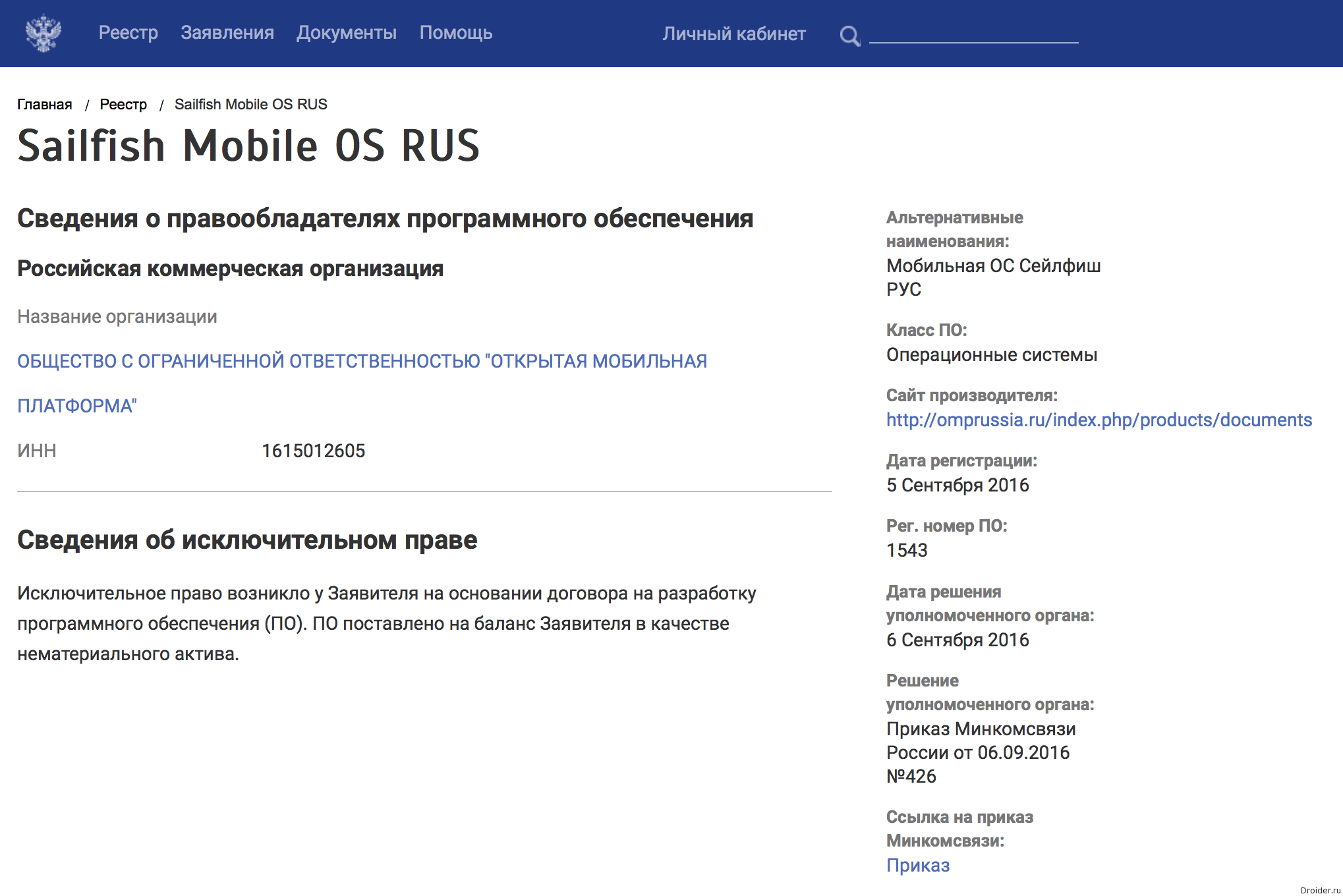The width and height of the screenshot is (1343, 896).
Task: Open the Приказ order link
Action: [x=917, y=865]
